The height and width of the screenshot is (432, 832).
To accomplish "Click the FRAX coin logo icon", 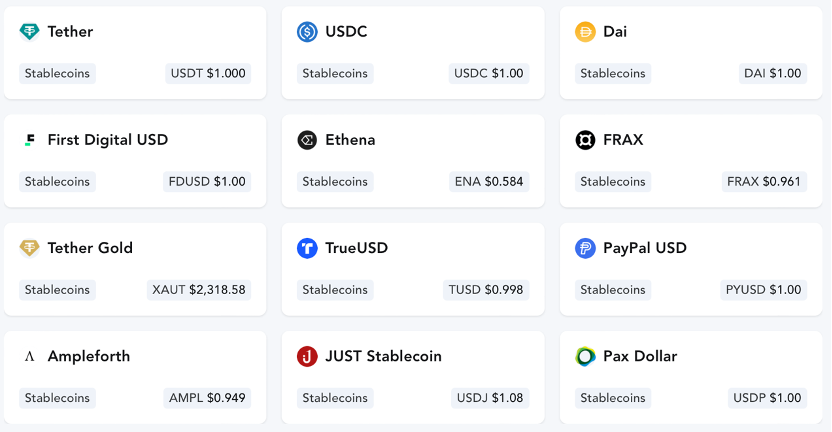I will click(x=585, y=140).
